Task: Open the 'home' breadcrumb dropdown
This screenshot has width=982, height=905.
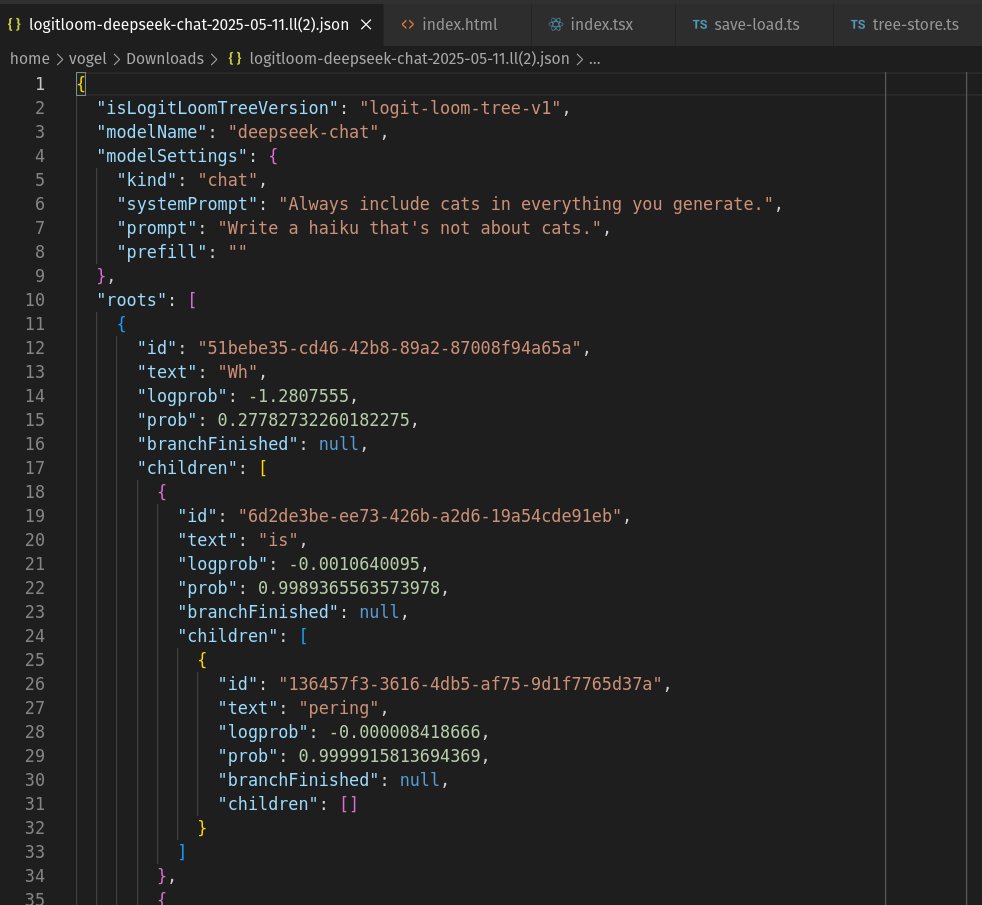Action: (x=30, y=58)
